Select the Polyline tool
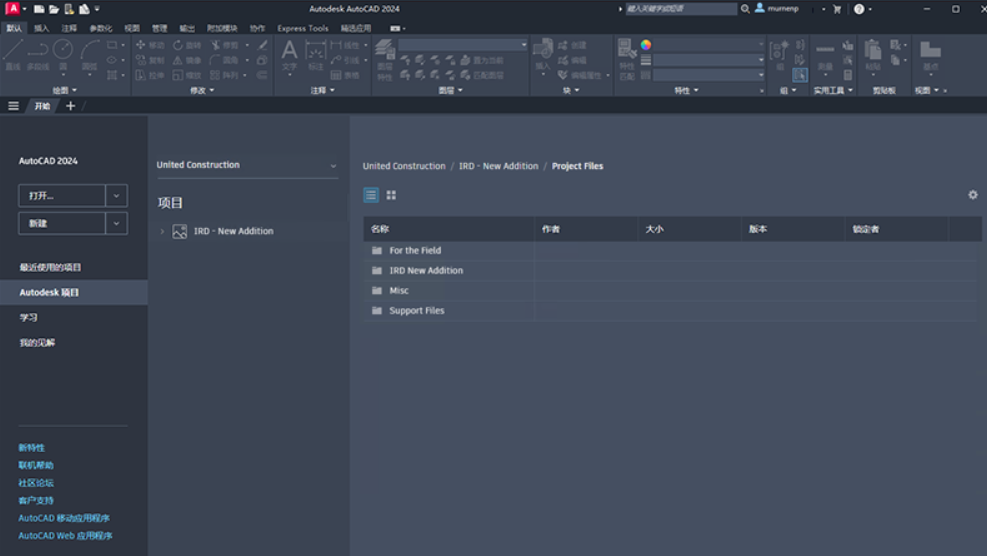Viewport: 987px width, 556px height. tap(38, 54)
